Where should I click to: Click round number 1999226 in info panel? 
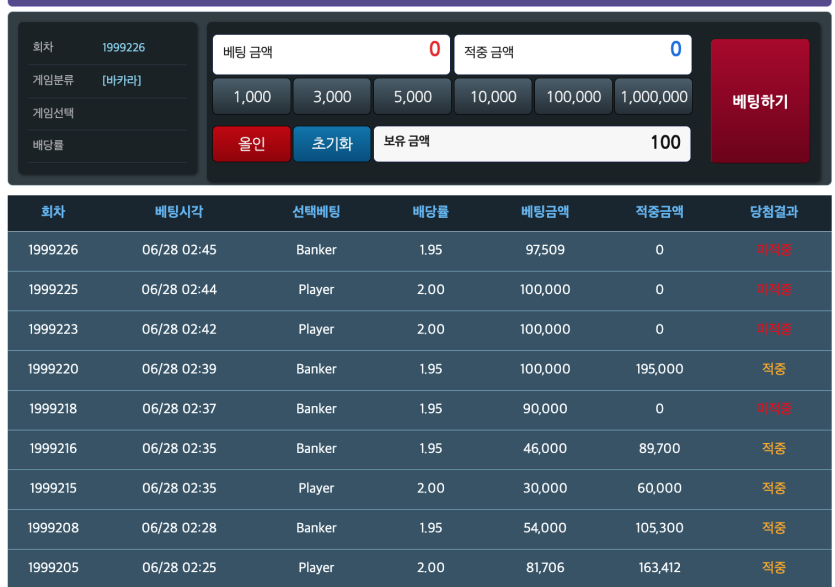[124, 47]
